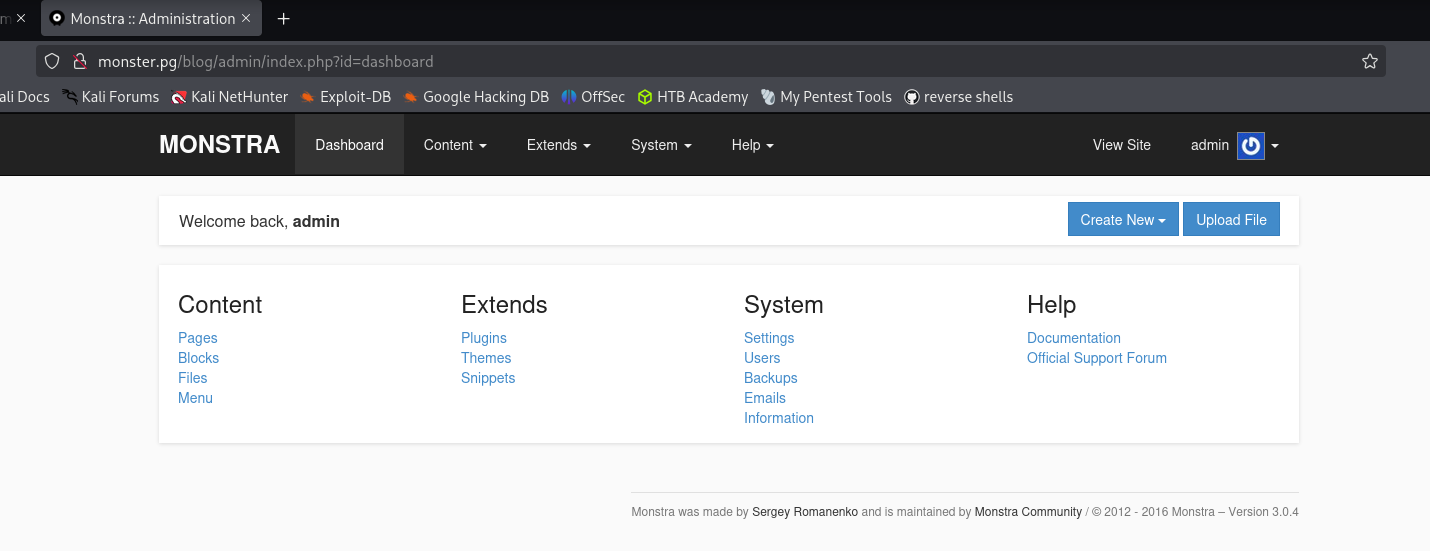Open Snippets link under Extends
Screen dimensions: 1430x551
pyautogui.click(x=488, y=378)
